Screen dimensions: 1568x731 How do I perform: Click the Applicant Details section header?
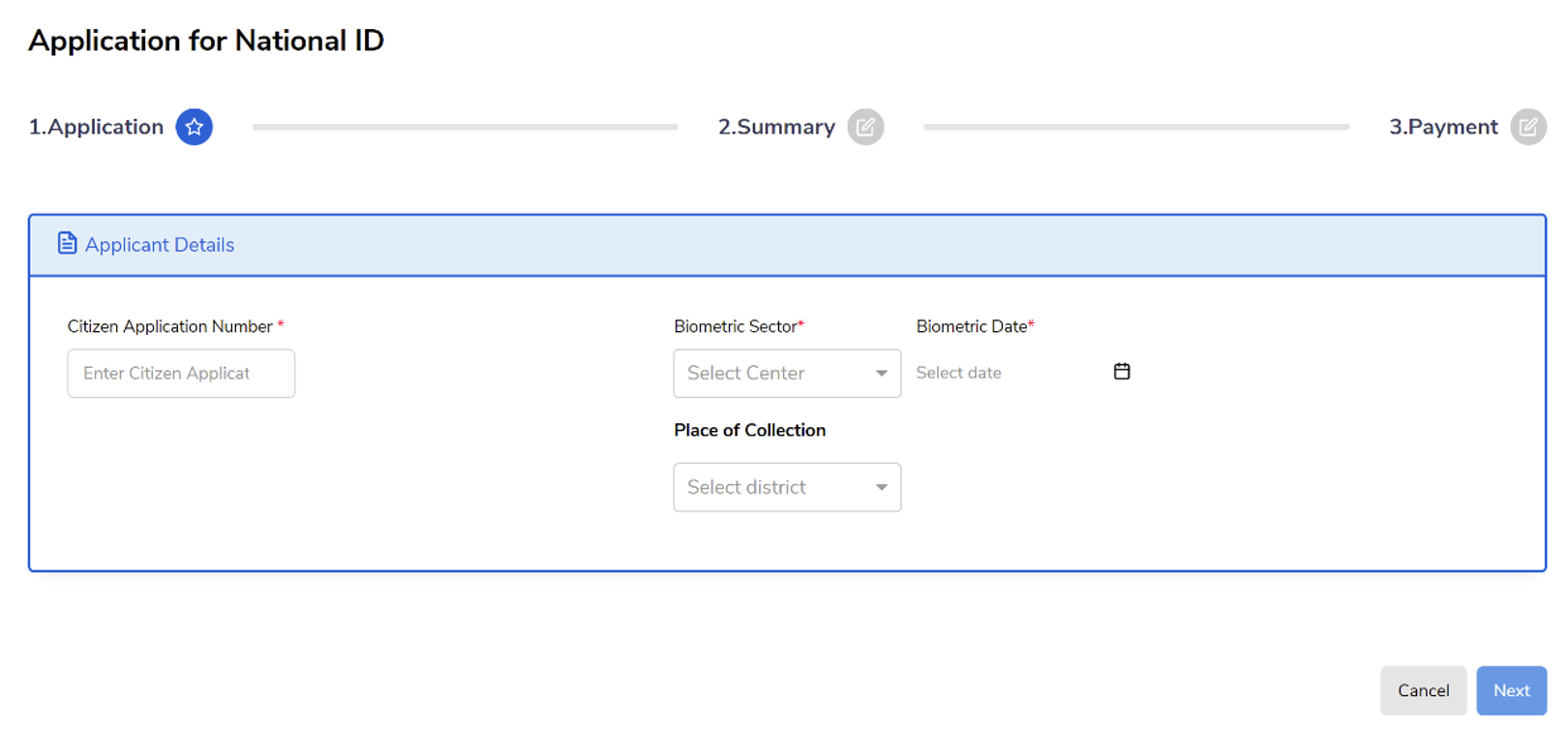coord(787,245)
